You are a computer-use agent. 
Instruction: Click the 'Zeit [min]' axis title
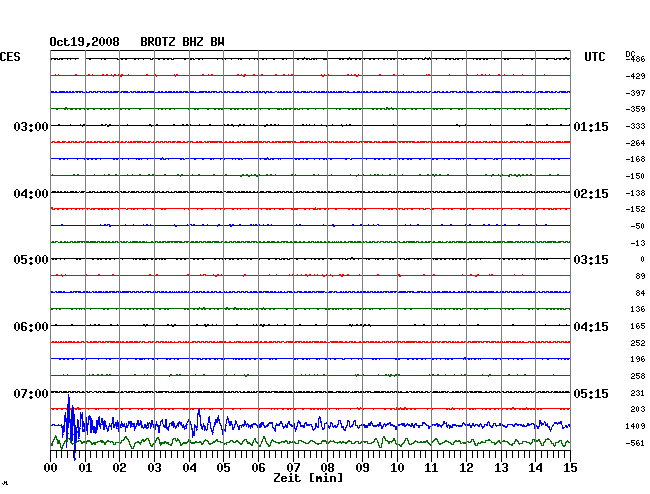tap(307, 479)
